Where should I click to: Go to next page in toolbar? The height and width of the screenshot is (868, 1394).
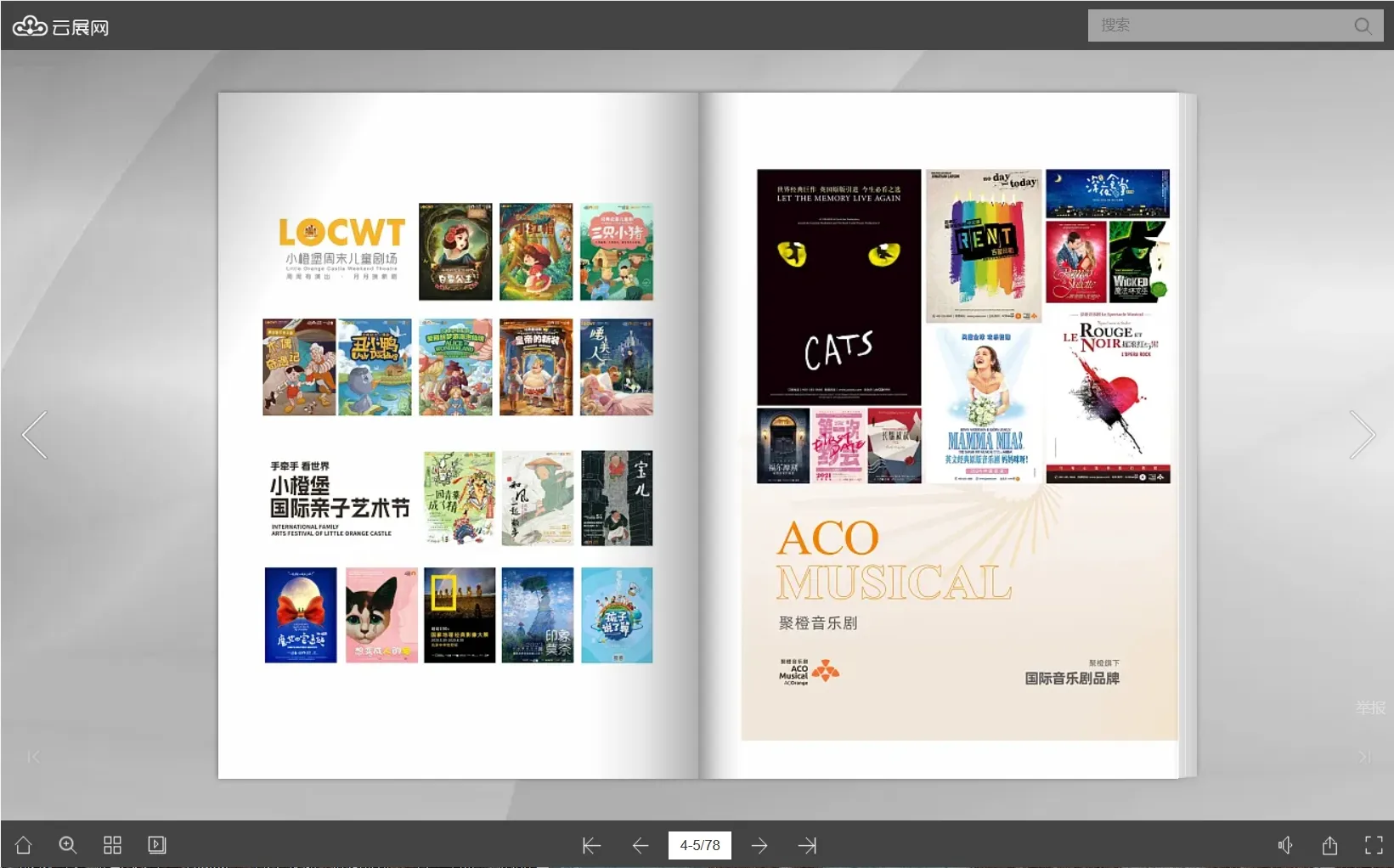[x=759, y=845]
